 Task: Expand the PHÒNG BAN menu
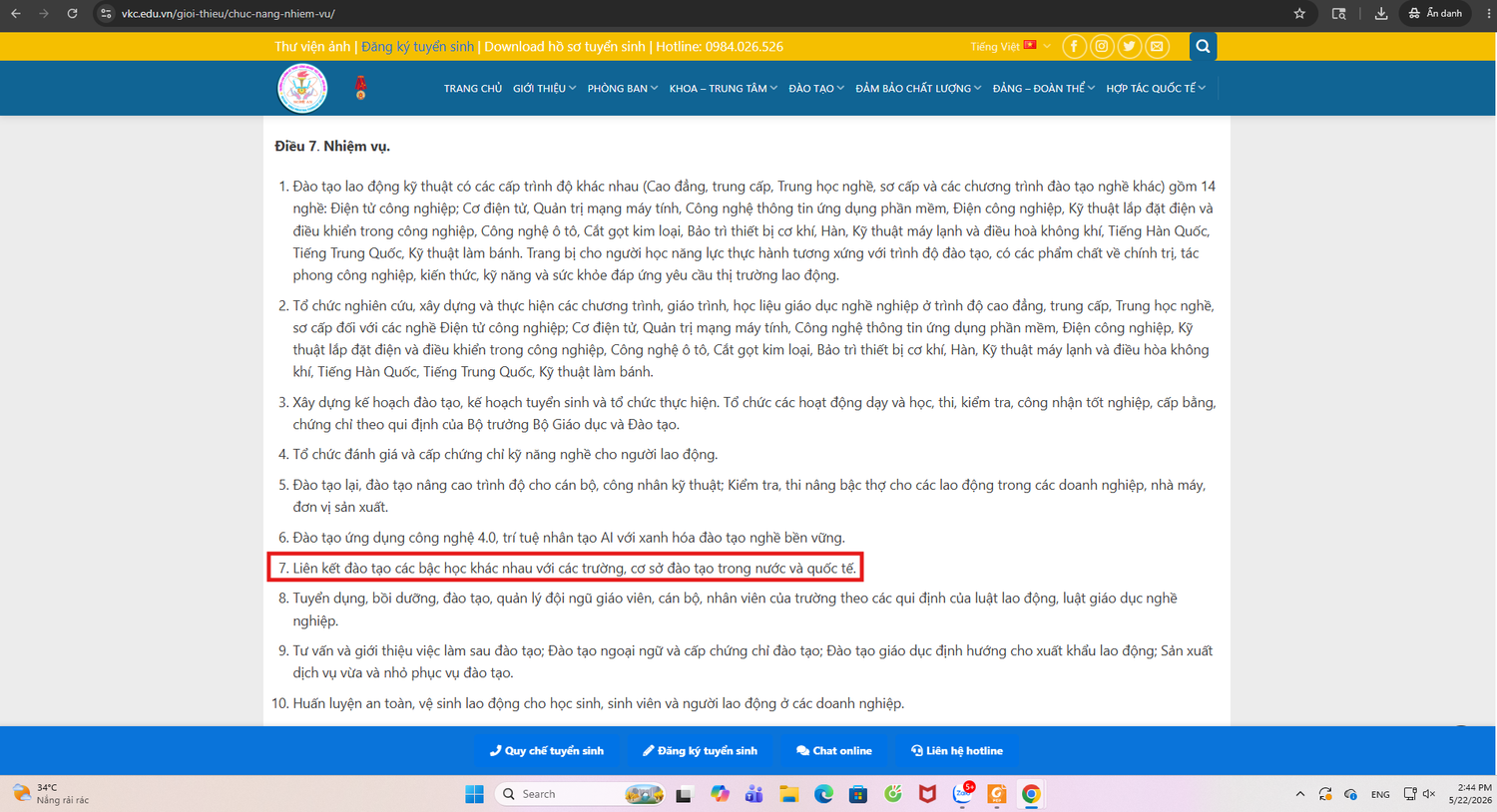click(x=623, y=89)
